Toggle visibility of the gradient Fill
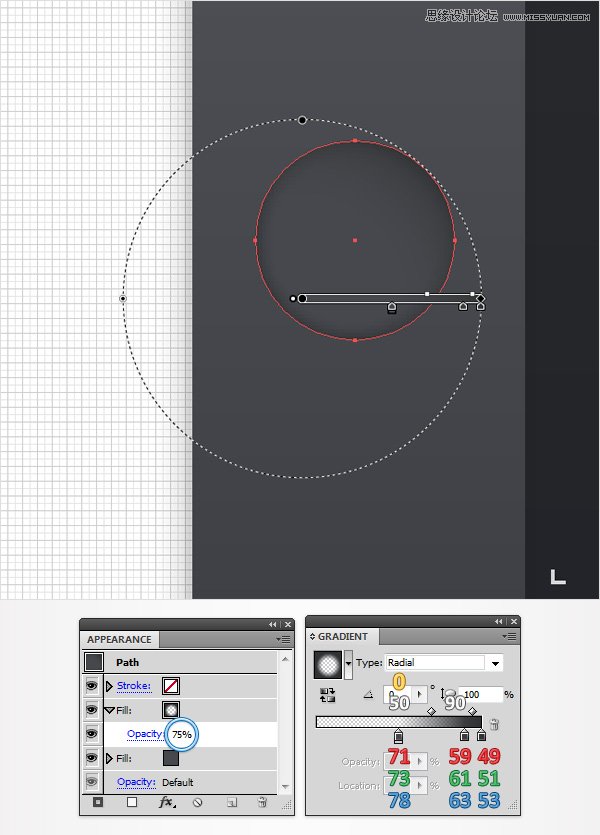 (x=92, y=710)
